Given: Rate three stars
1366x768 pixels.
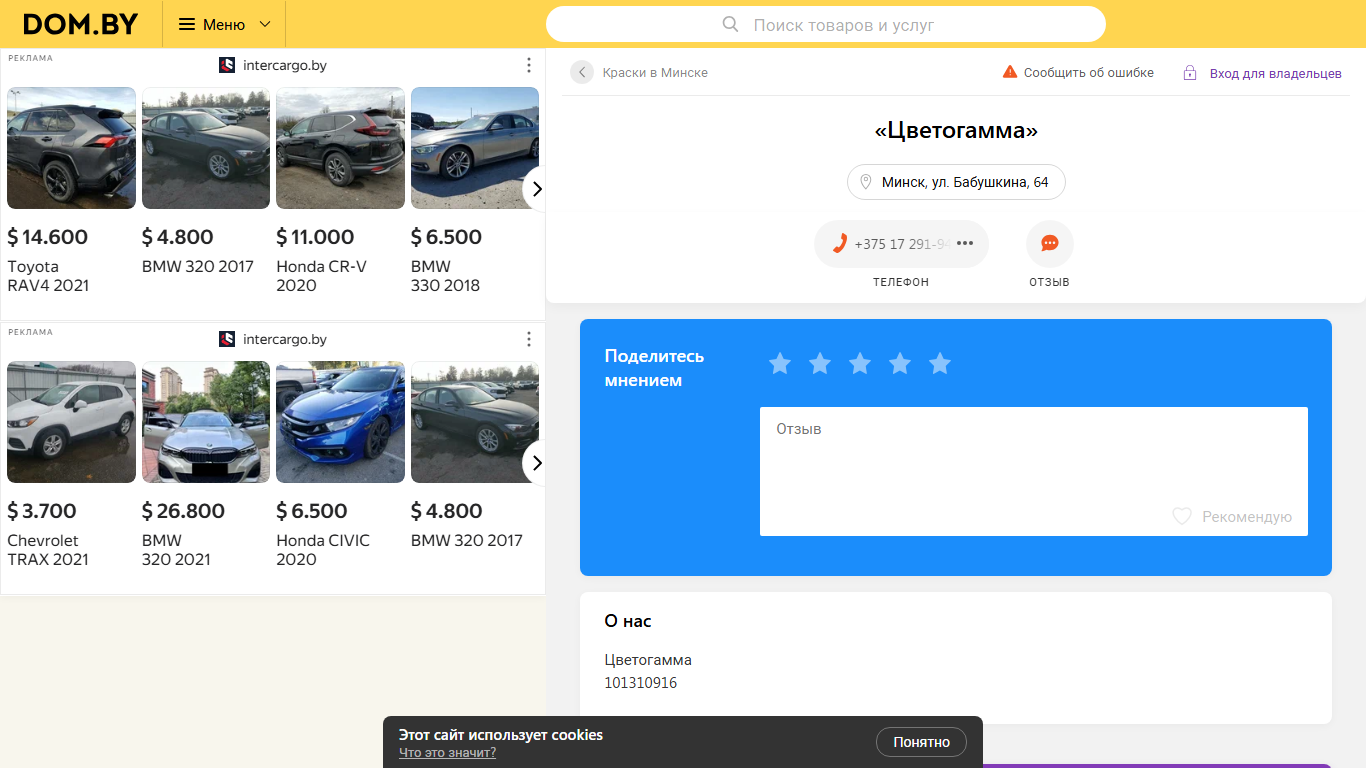Looking at the screenshot, I should click(x=860, y=363).
